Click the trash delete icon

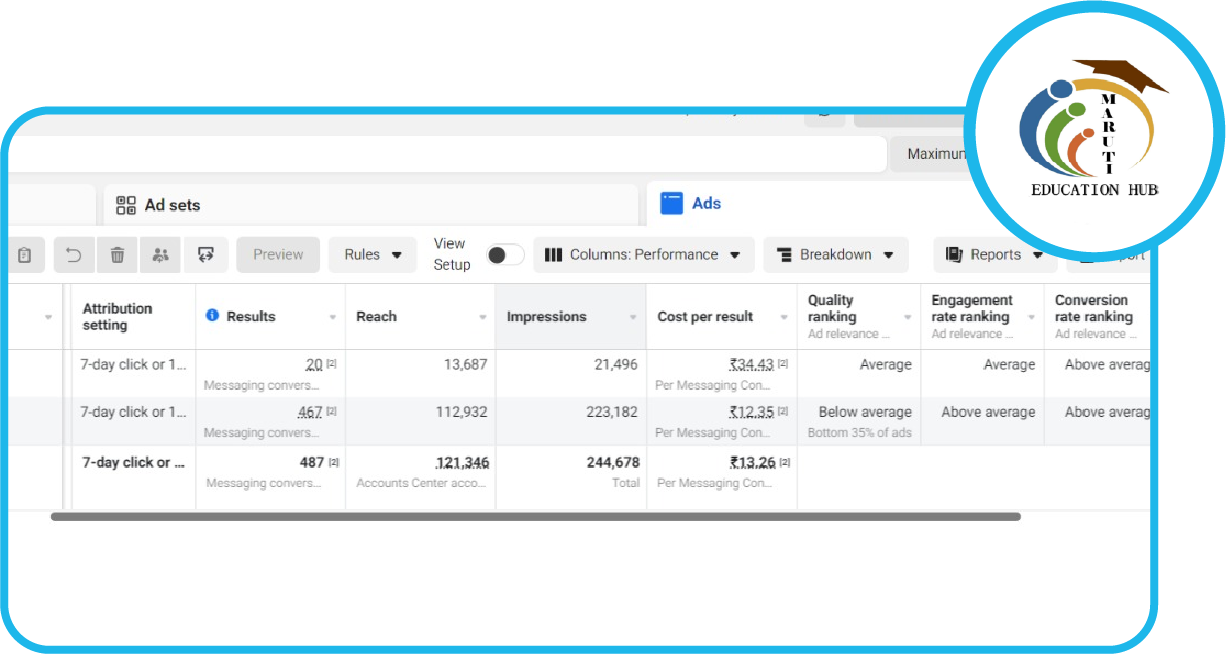point(117,255)
